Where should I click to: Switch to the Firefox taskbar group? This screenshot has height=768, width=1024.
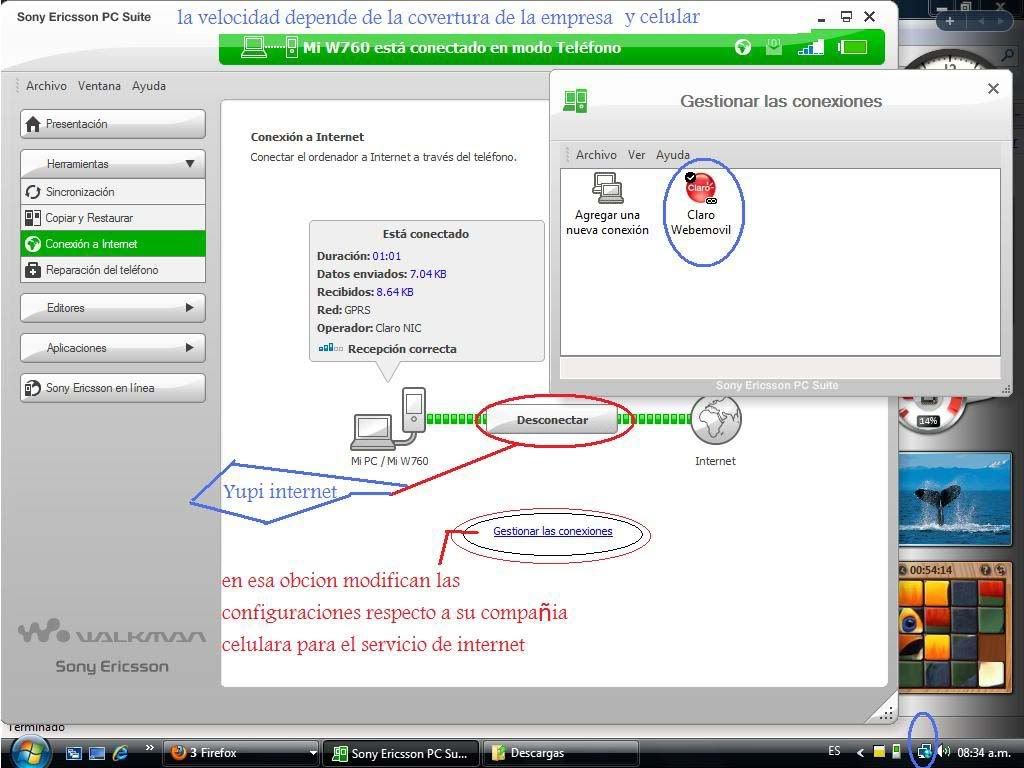pos(240,753)
